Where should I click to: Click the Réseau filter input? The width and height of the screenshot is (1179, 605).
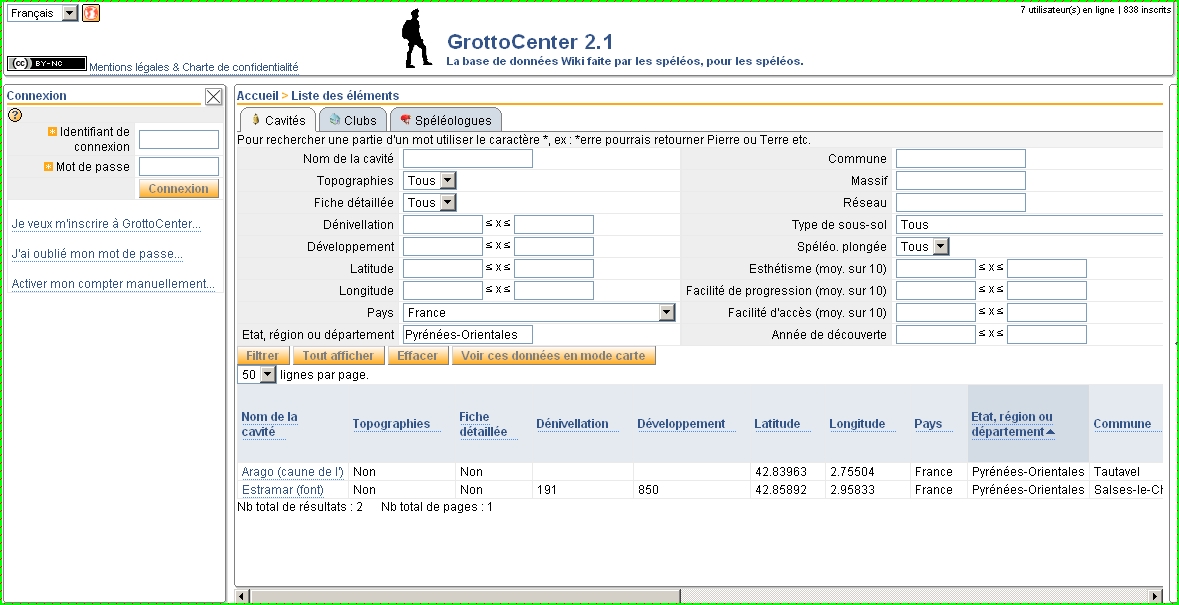click(x=961, y=202)
